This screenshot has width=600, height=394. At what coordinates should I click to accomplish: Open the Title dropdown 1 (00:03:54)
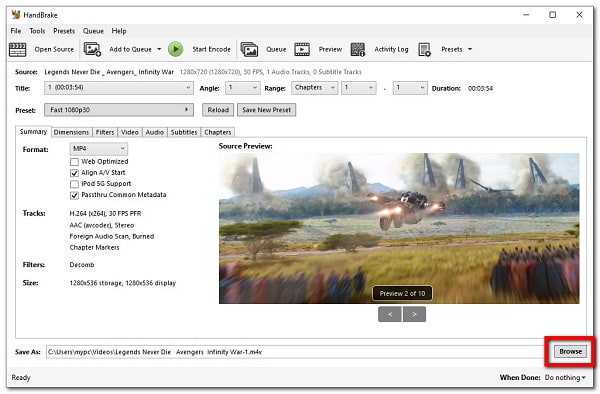point(119,88)
